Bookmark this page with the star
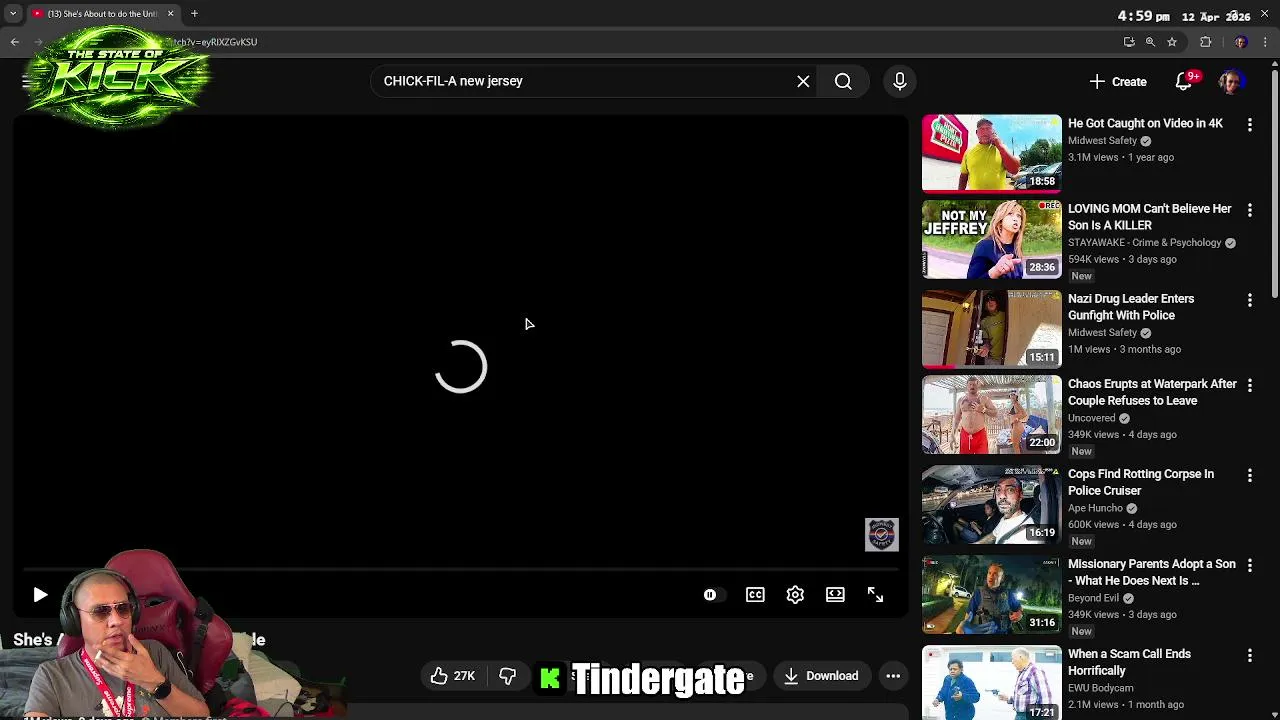1280x720 pixels. point(1172,42)
